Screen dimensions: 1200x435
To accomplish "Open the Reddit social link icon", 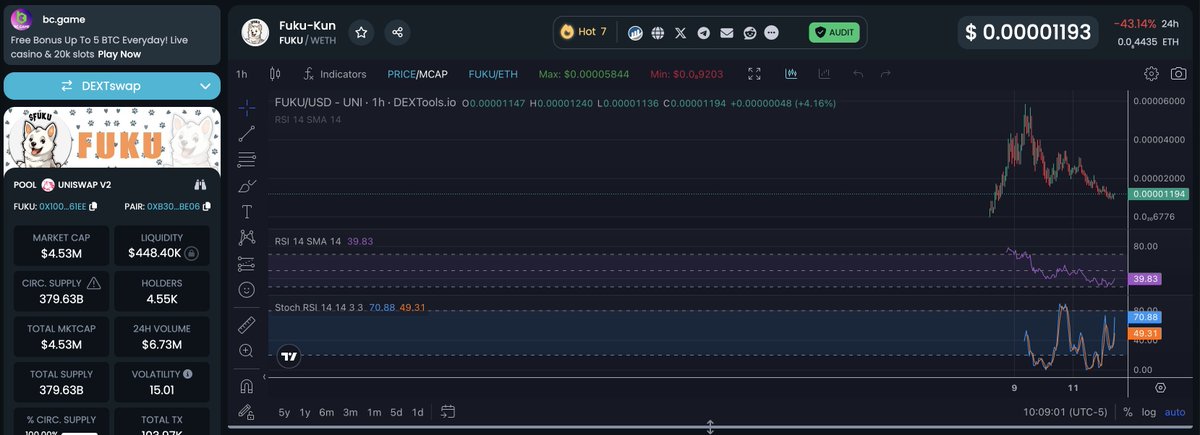I will [750, 32].
